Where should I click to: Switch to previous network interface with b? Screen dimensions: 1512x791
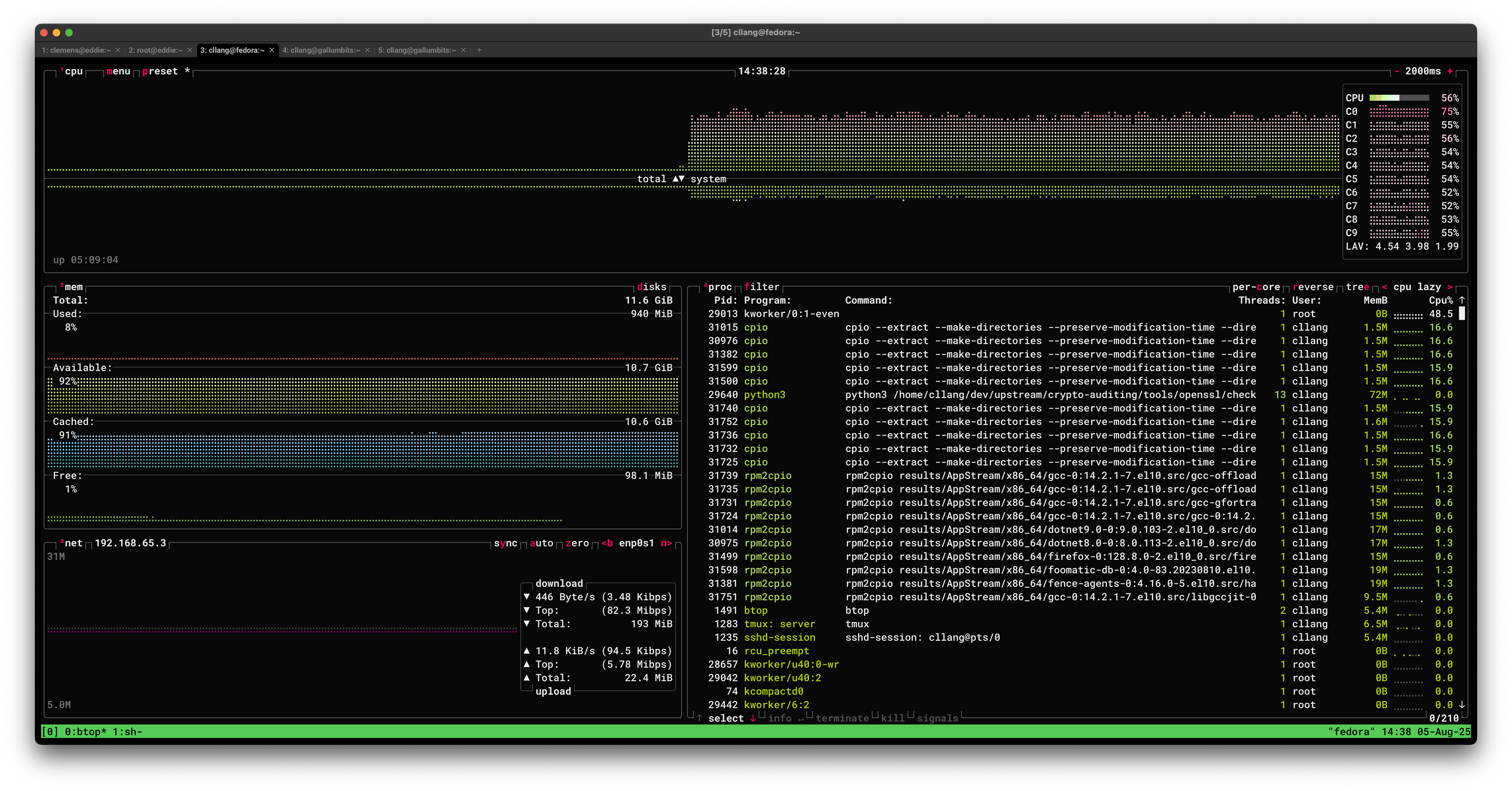click(x=607, y=543)
